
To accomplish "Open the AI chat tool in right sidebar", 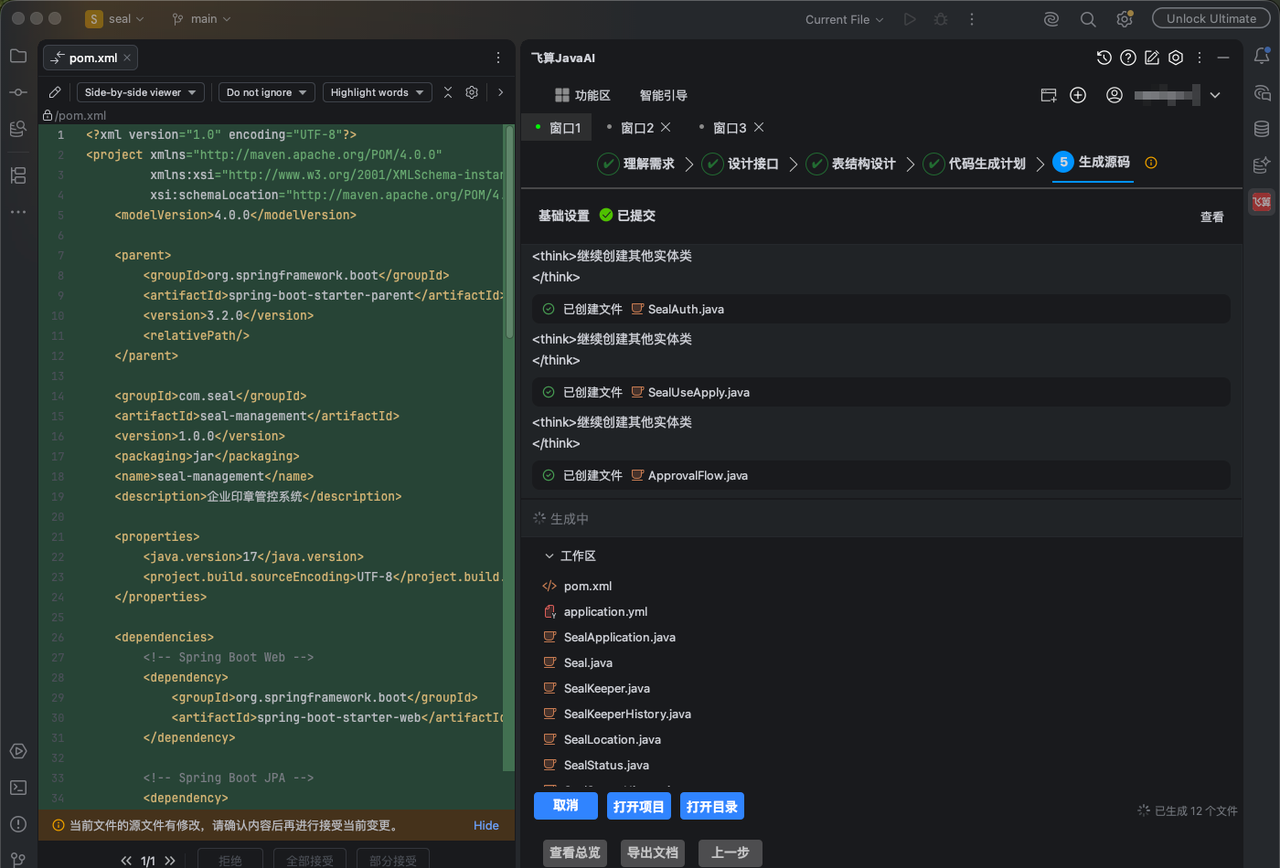I will point(1262,93).
